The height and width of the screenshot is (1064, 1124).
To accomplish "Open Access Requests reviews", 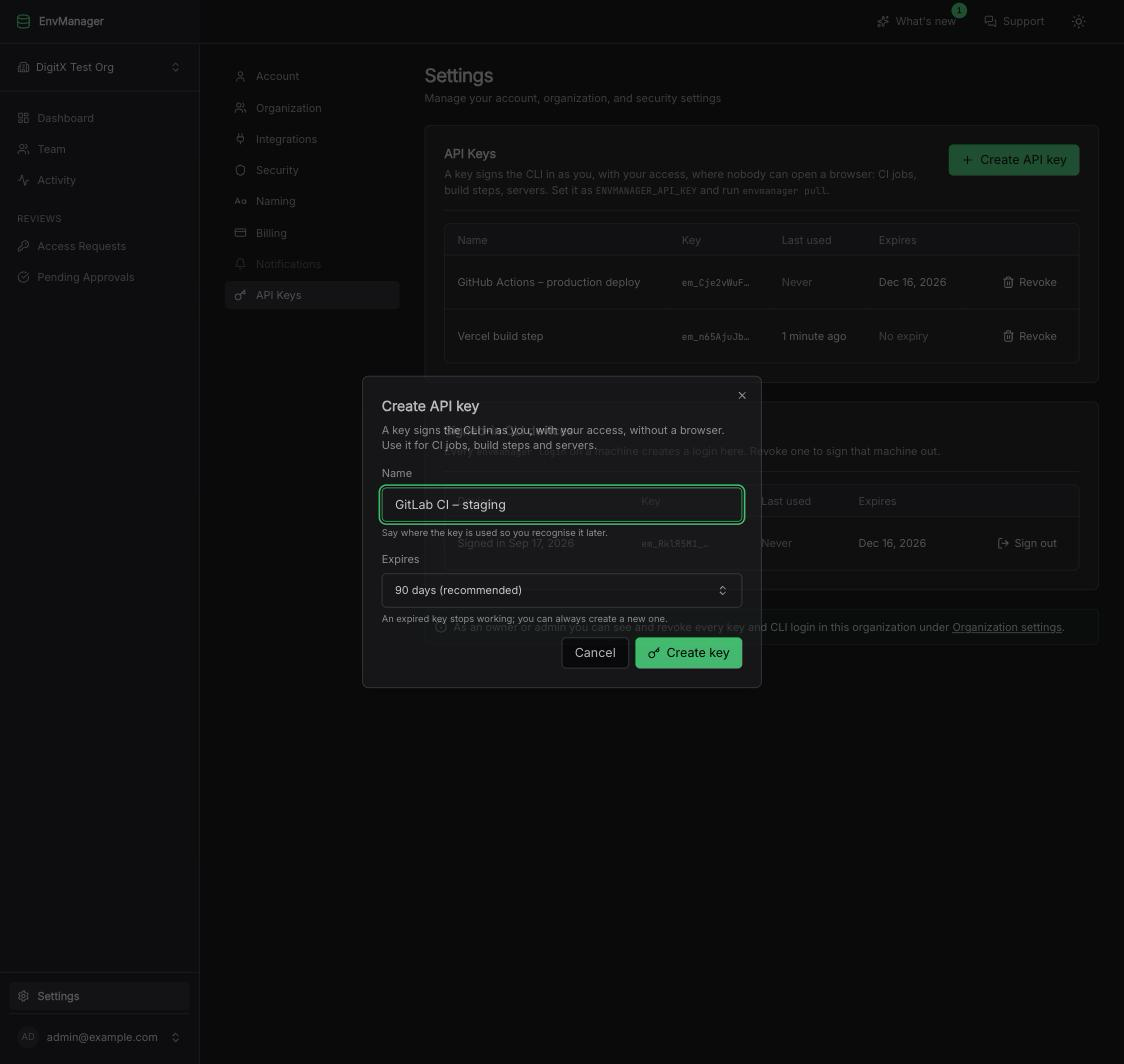I will point(99,246).
